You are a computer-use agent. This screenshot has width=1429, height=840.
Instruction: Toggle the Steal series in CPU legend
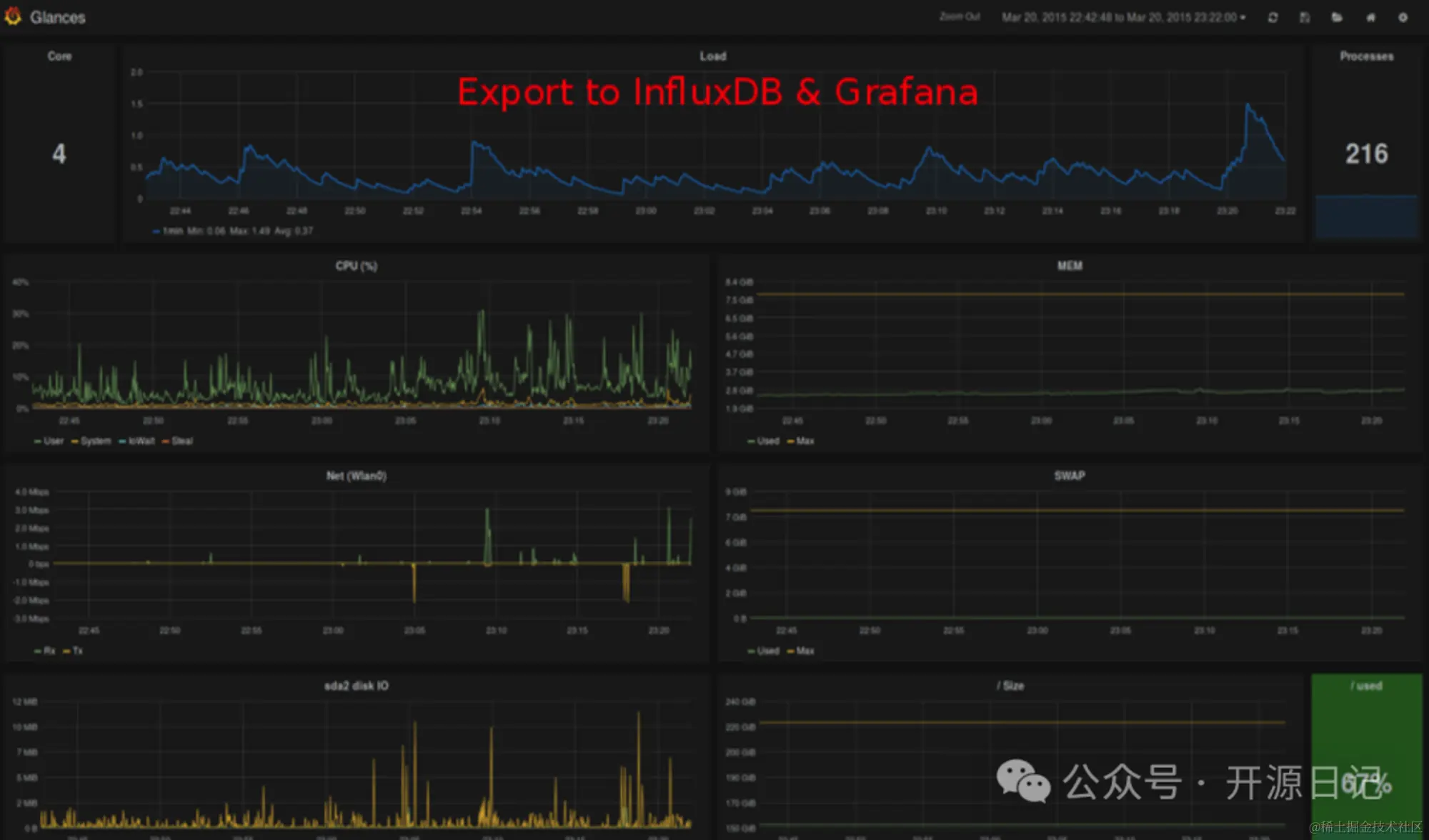pos(177,441)
